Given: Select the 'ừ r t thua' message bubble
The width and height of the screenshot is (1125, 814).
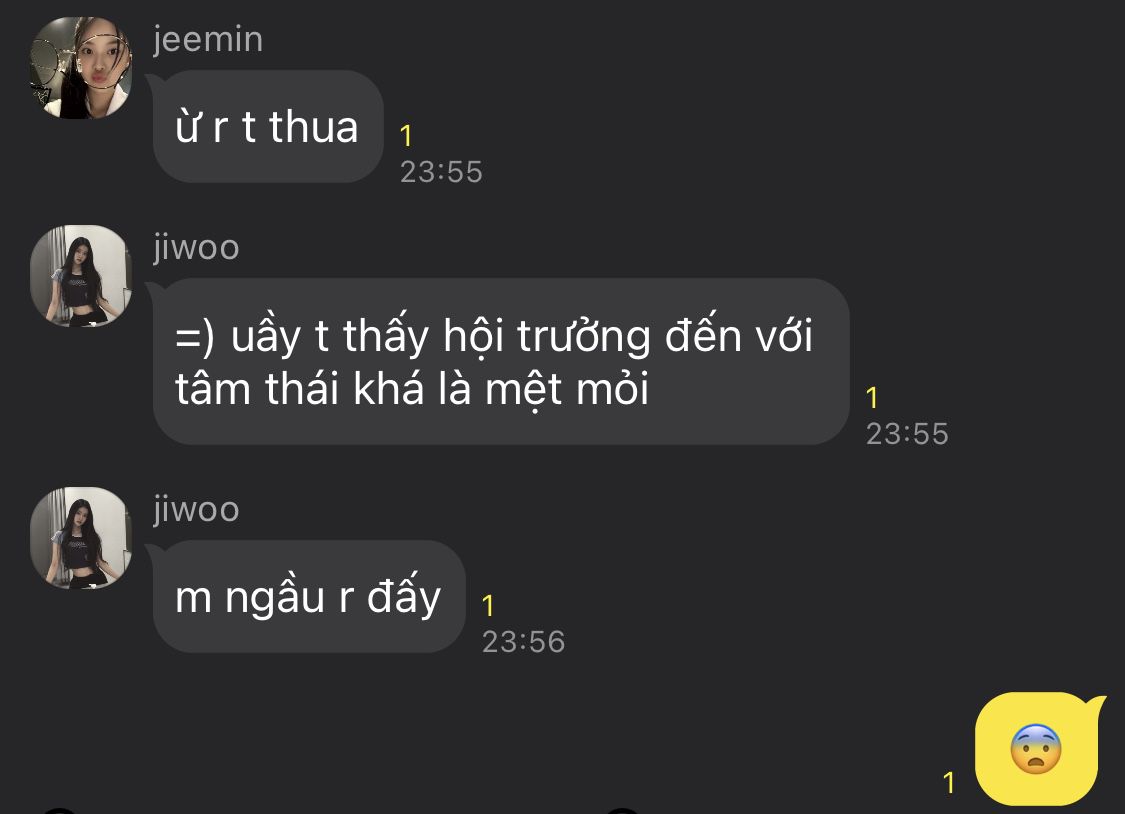Looking at the screenshot, I should [x=268, y=126].
